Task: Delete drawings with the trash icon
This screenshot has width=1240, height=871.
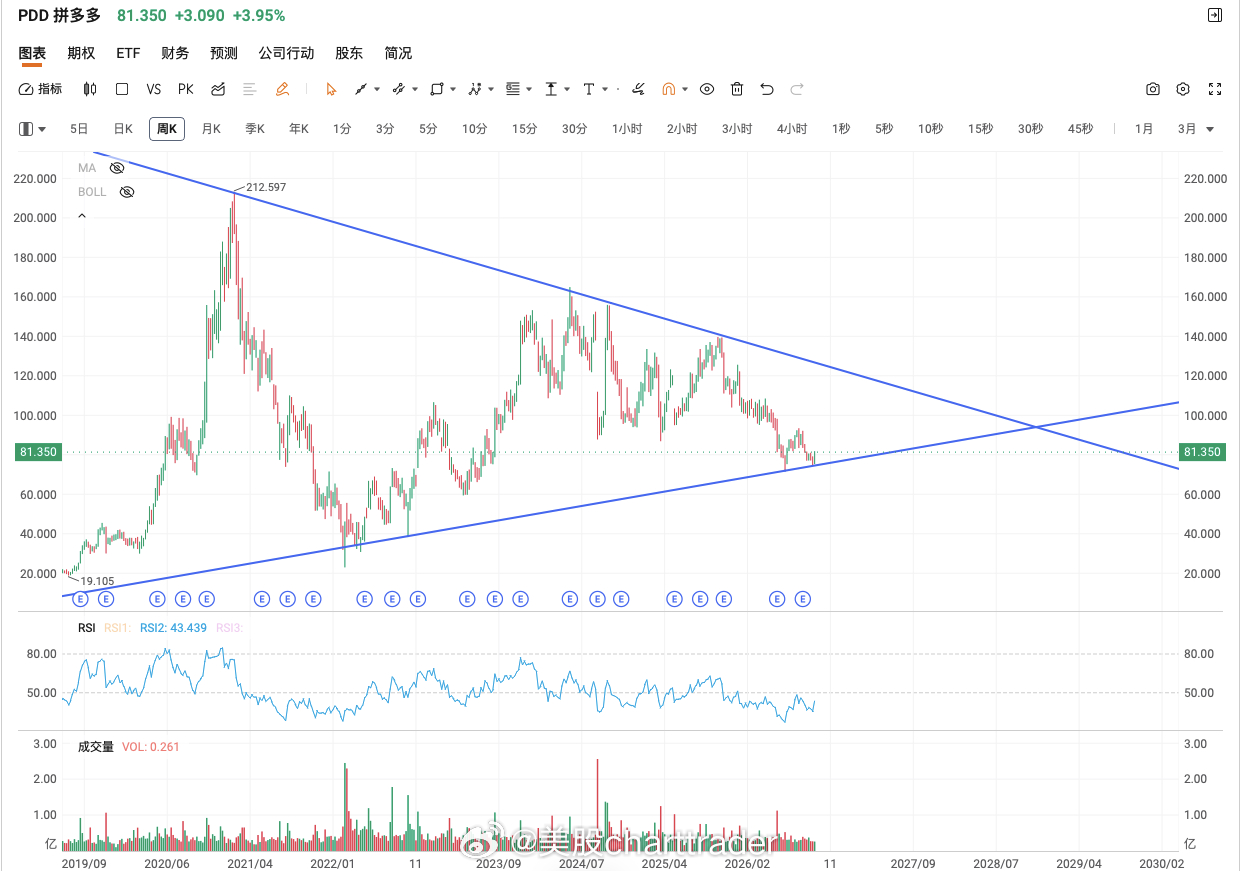Action: coord(737,89)
